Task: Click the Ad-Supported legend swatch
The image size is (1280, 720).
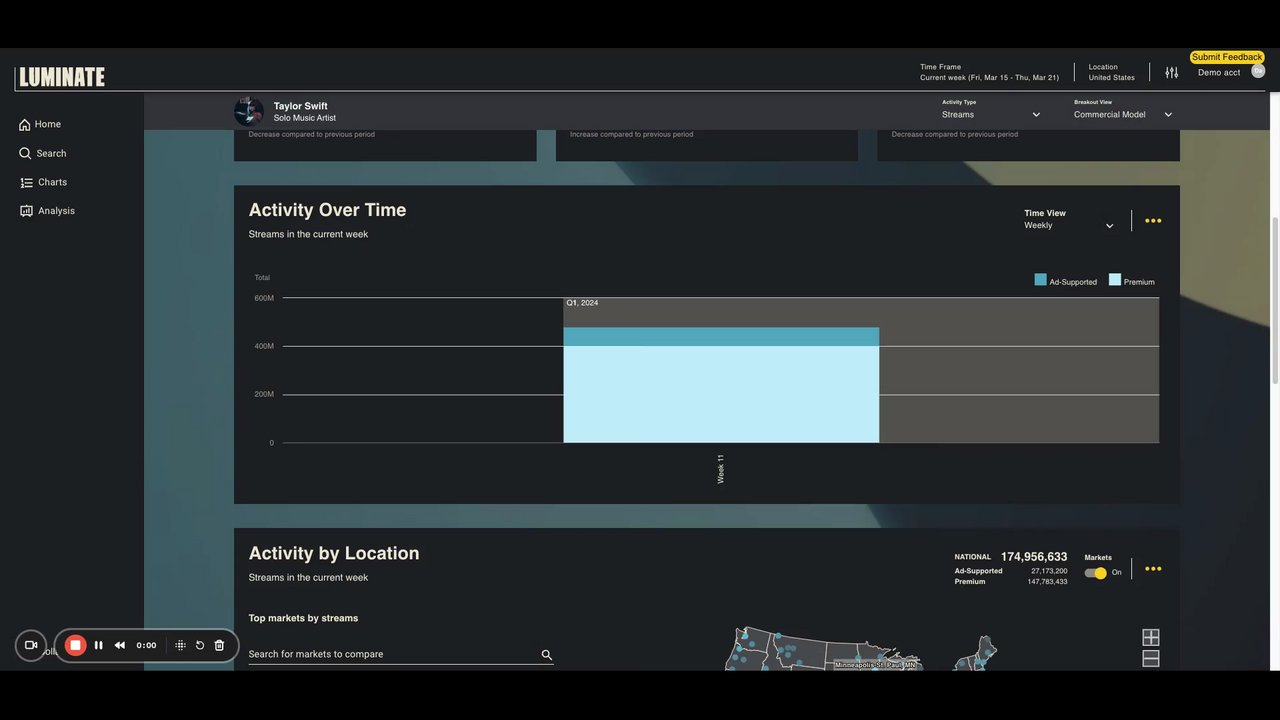Action: click(x=1041, y=280)
